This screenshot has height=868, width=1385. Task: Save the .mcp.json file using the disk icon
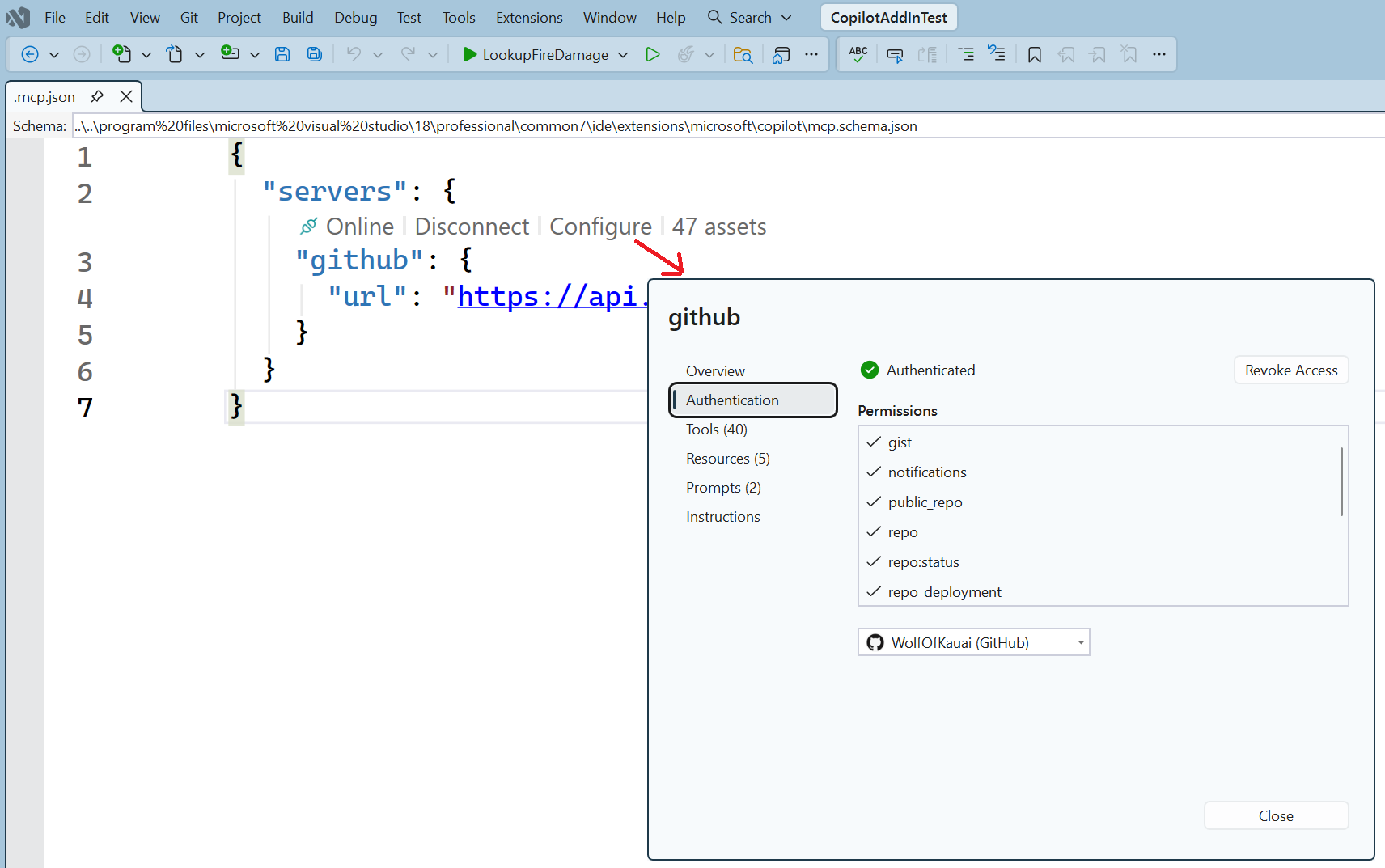pos(282,54)
